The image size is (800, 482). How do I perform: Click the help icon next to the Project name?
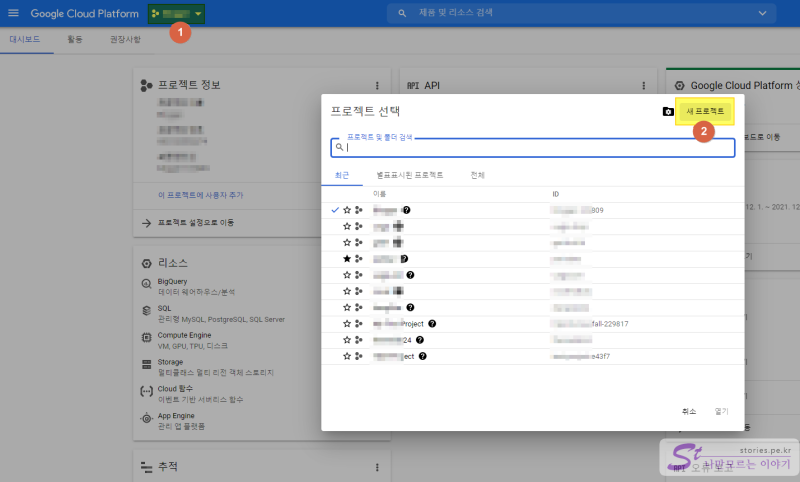coord(432,324)
